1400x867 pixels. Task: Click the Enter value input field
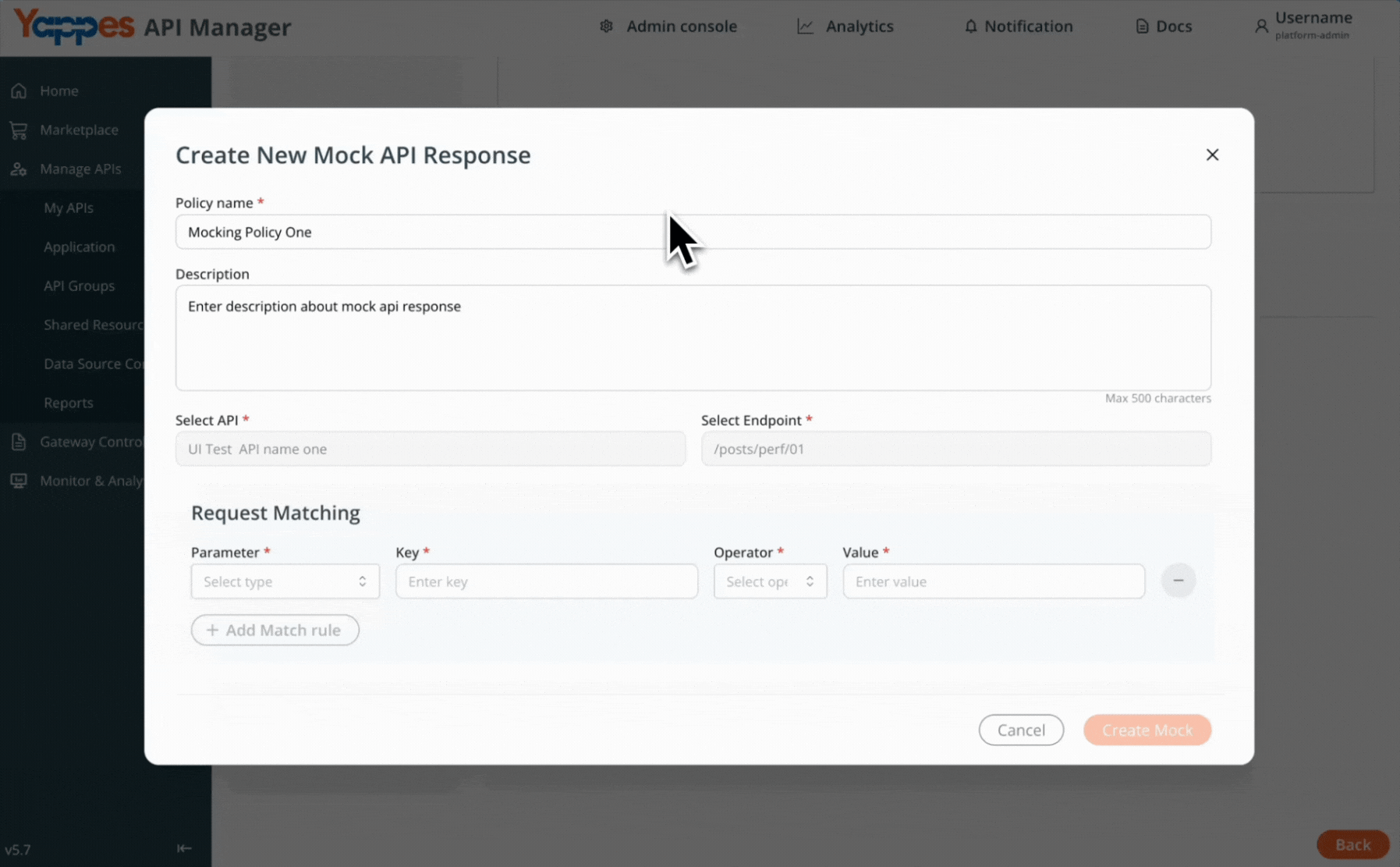click(x=994, y=581)
